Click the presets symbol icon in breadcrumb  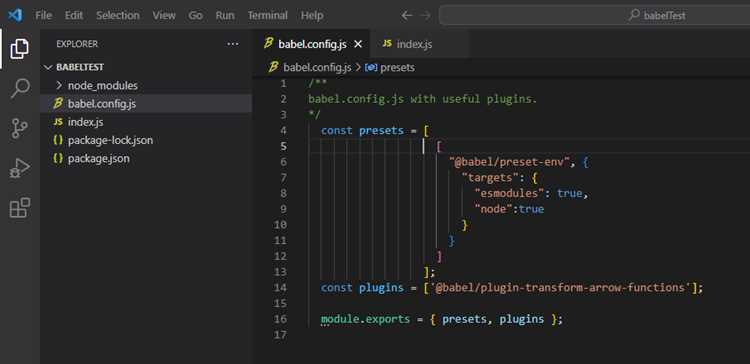click(371, 67)
